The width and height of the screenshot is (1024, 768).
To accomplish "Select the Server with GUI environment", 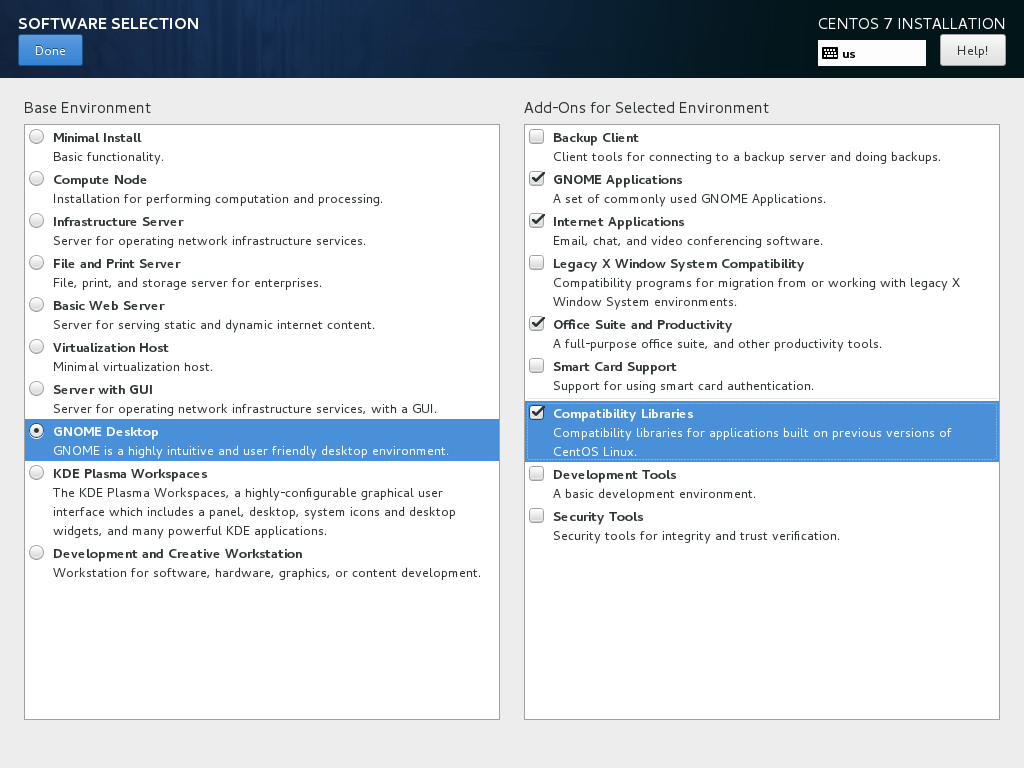I will coord(36,388).
